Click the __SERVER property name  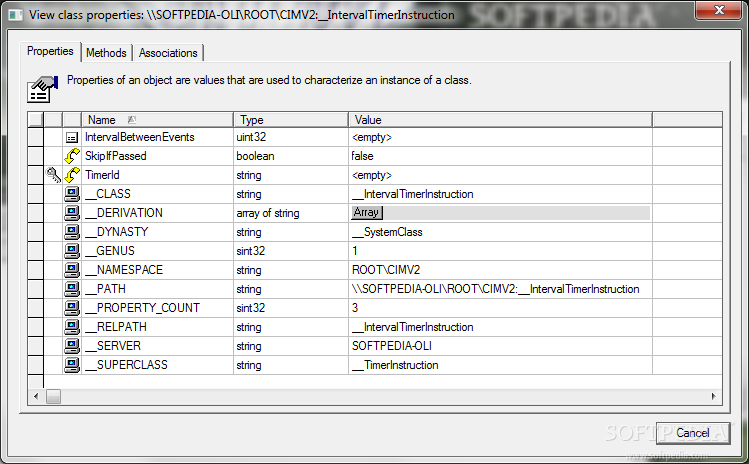click(x=113, y=346)
